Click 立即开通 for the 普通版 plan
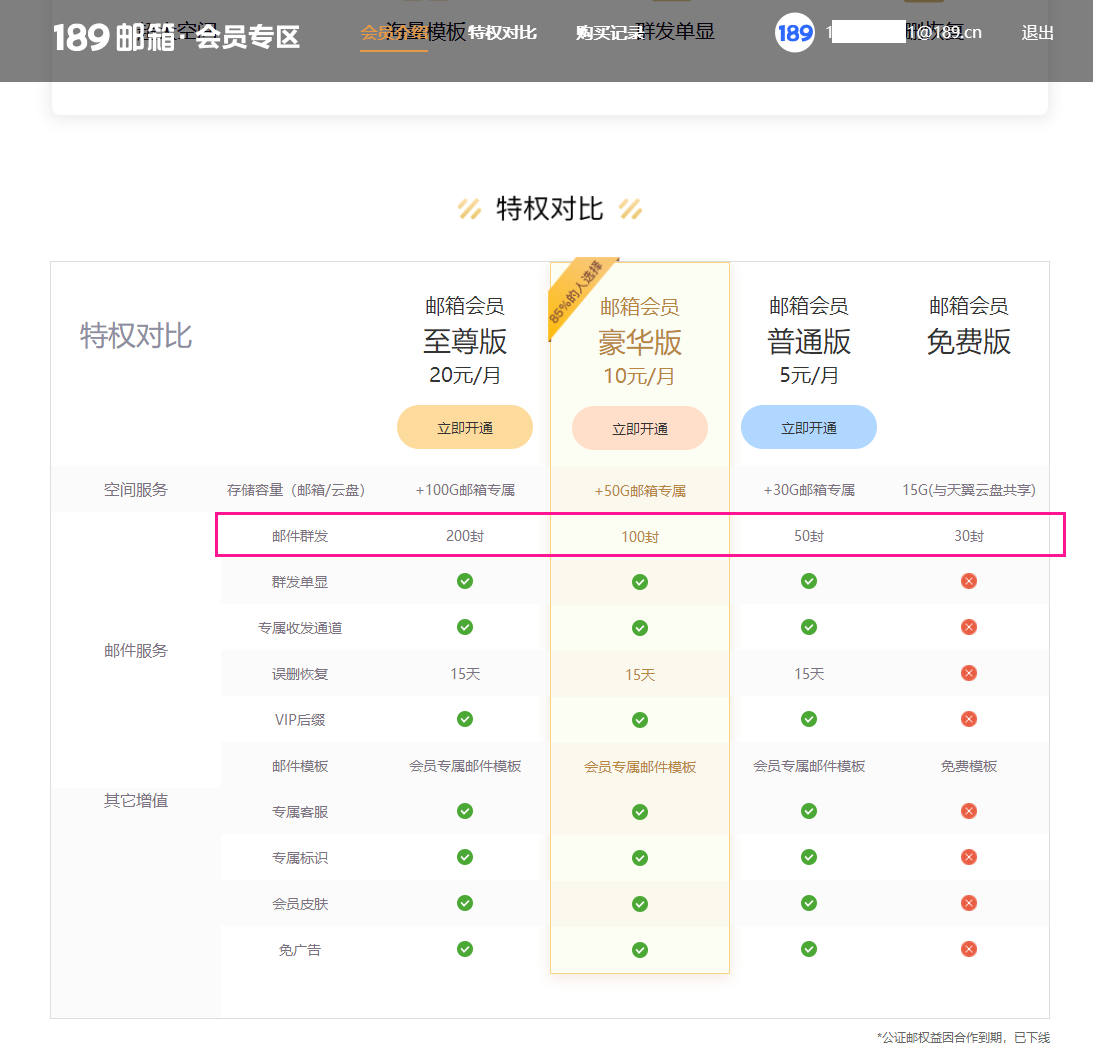This screenshot has width=1093, height=1059. (x=809, y=427)
